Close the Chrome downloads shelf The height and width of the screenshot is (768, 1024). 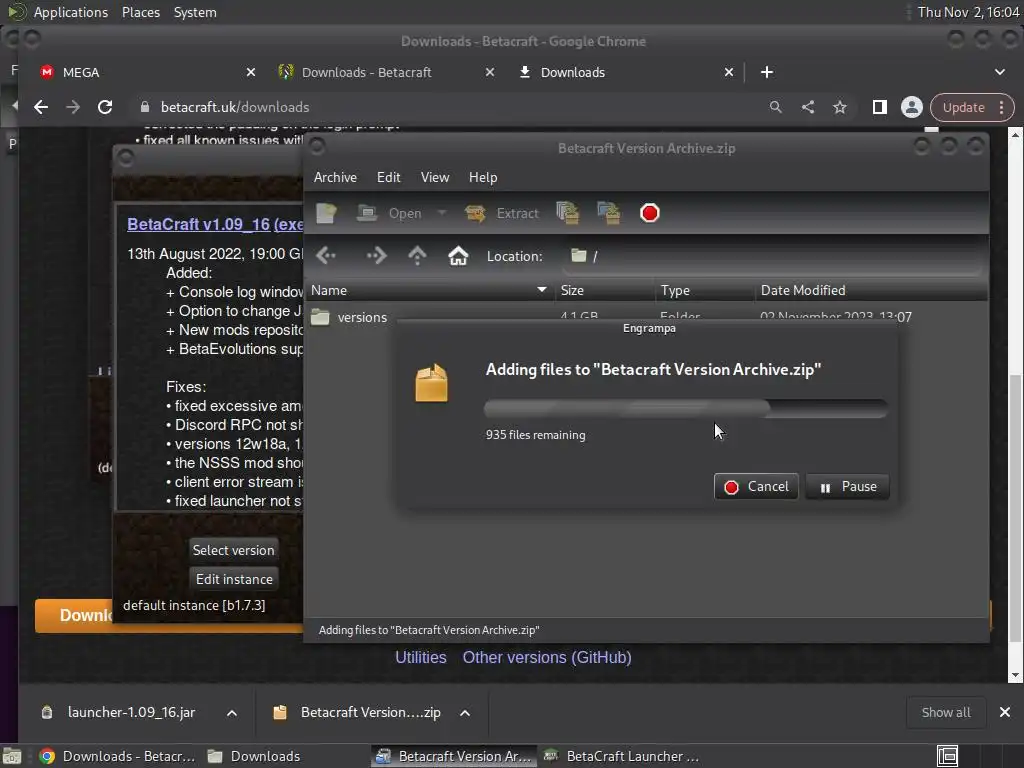click(x=1005, y=712)
